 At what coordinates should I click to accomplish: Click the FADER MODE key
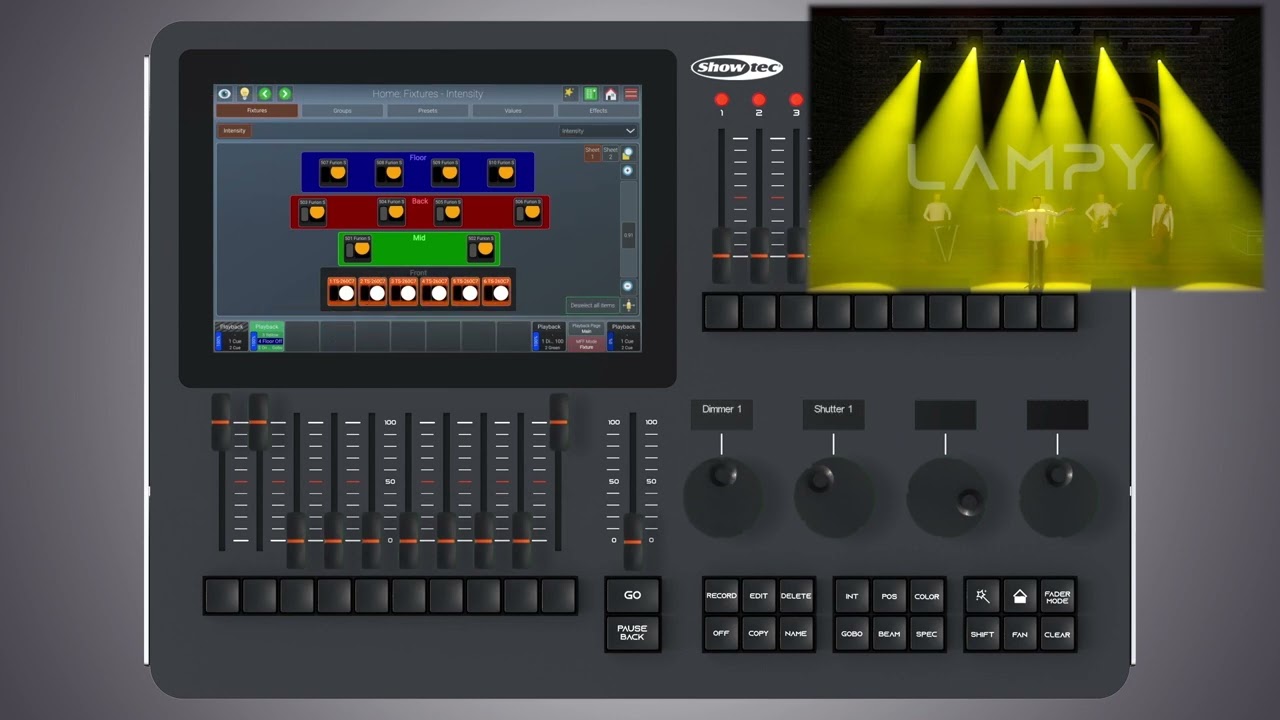pyautogui.click(x=1057, y=597)
